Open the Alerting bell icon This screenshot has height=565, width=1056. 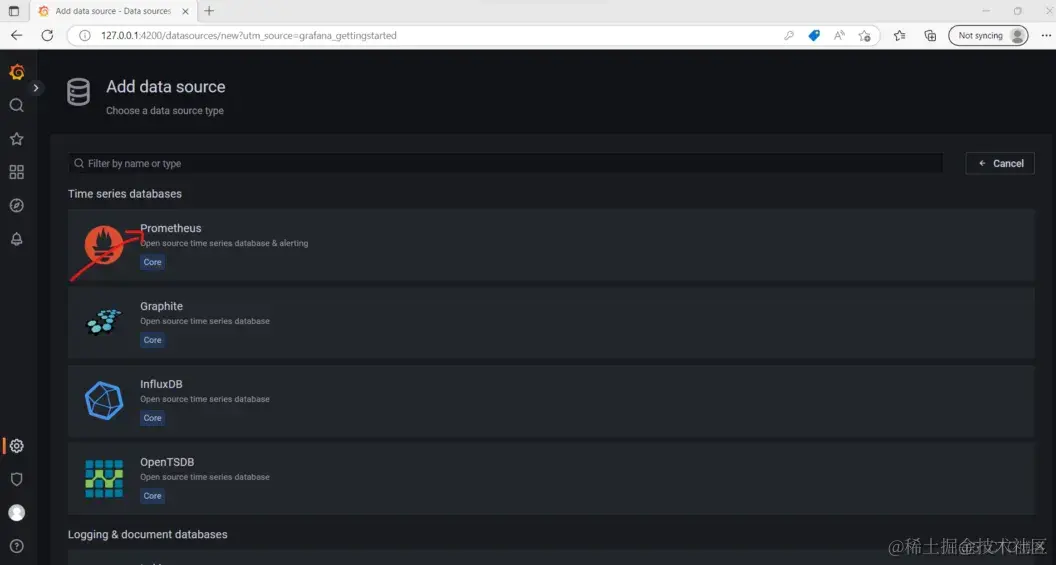coord(17,239)
